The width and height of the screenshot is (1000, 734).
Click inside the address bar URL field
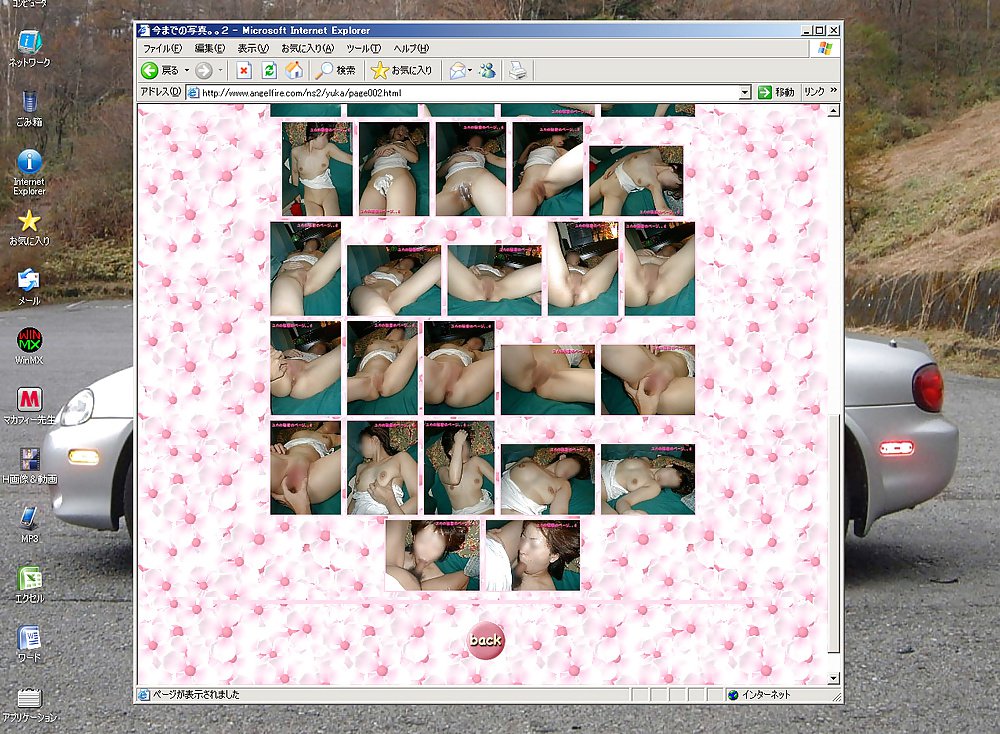click(x=460, y=93)
